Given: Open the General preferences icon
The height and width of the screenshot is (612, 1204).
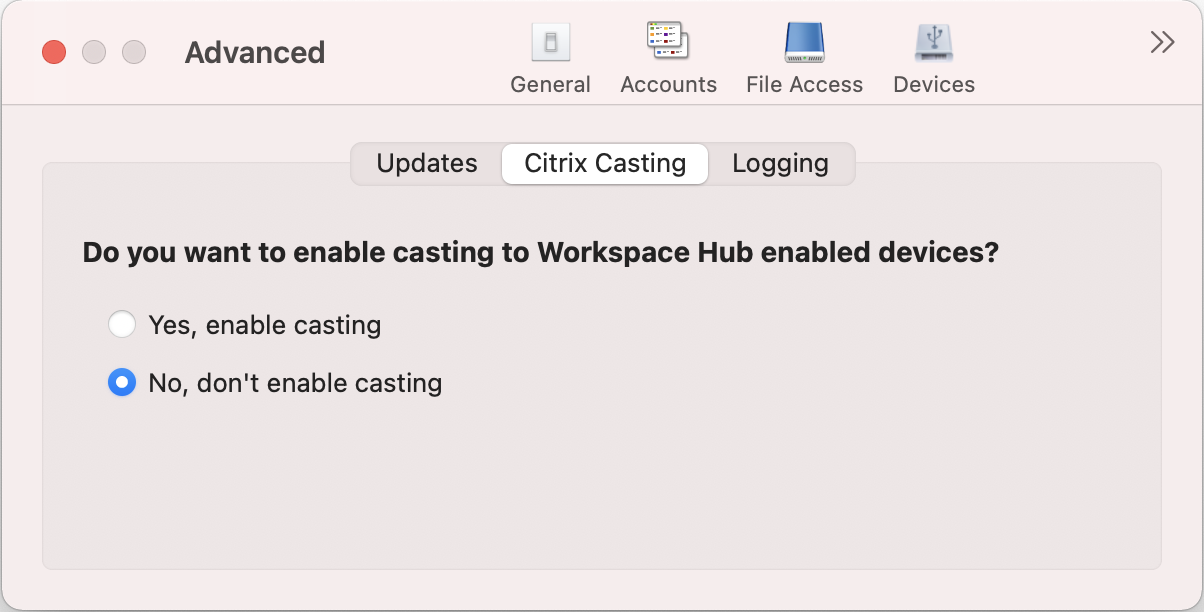Looking at the screenshot, I should click(x=550, y=43).
